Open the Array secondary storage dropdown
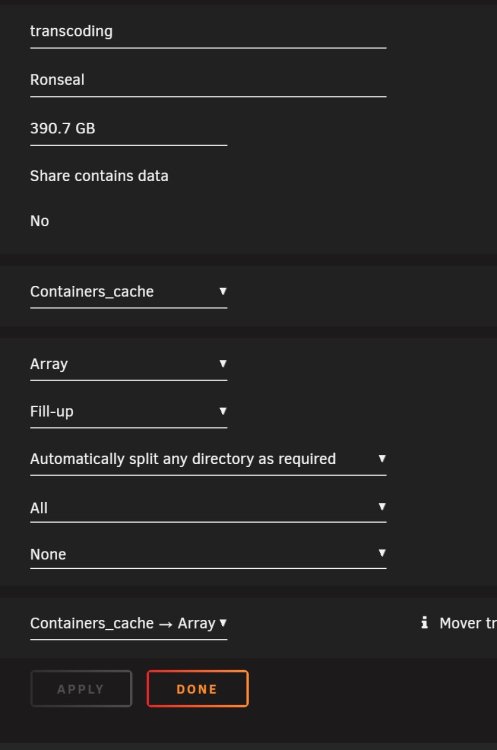Viewport: 497px width, 750px height. point(129,364)
